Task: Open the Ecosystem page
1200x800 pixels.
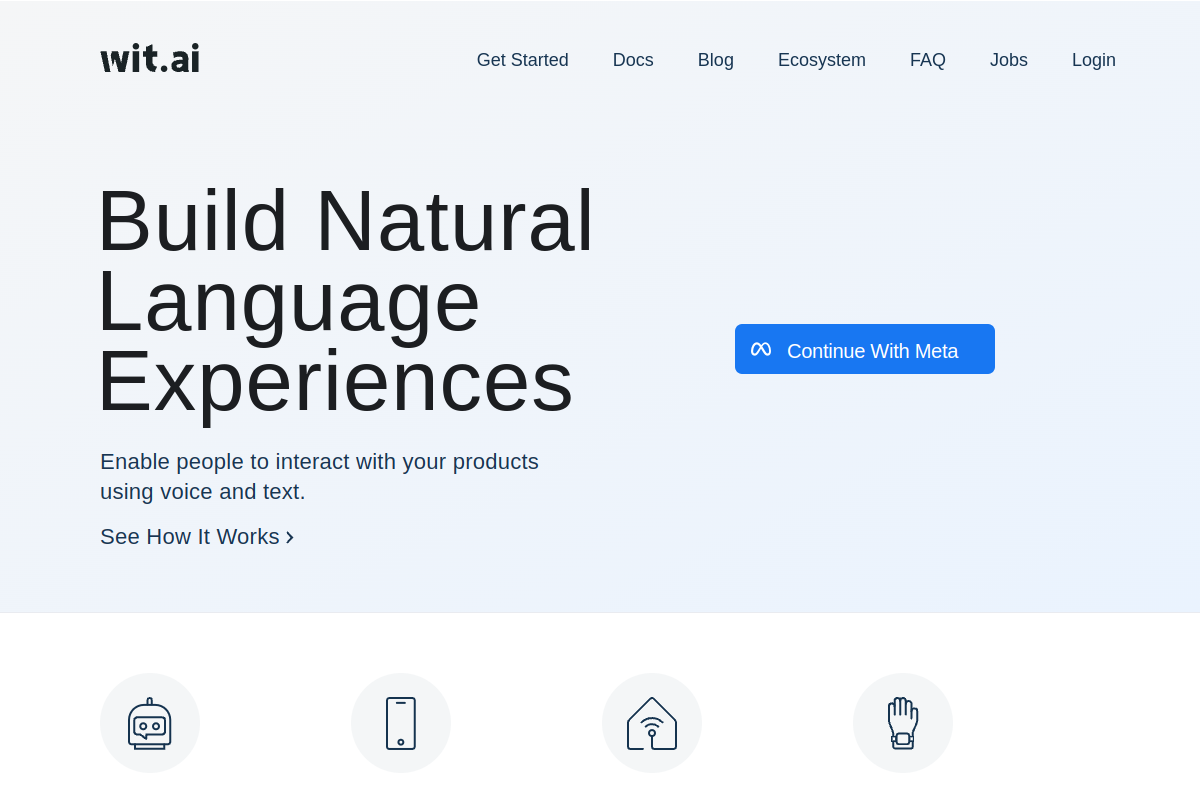Action: click(821, 60)
